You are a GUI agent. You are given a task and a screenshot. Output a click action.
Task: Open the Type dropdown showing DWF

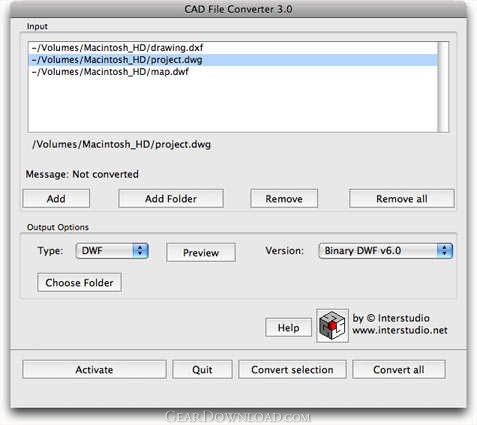click(x=112, y=251)
